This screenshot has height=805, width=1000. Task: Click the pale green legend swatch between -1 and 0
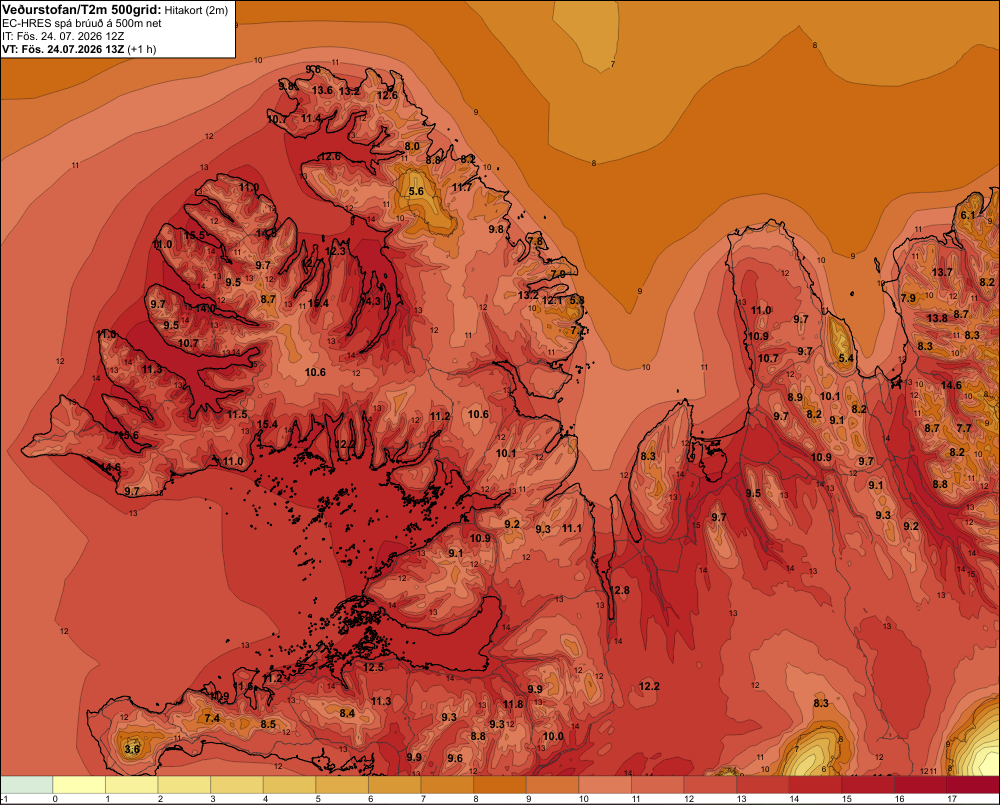[x=27, y=785]
